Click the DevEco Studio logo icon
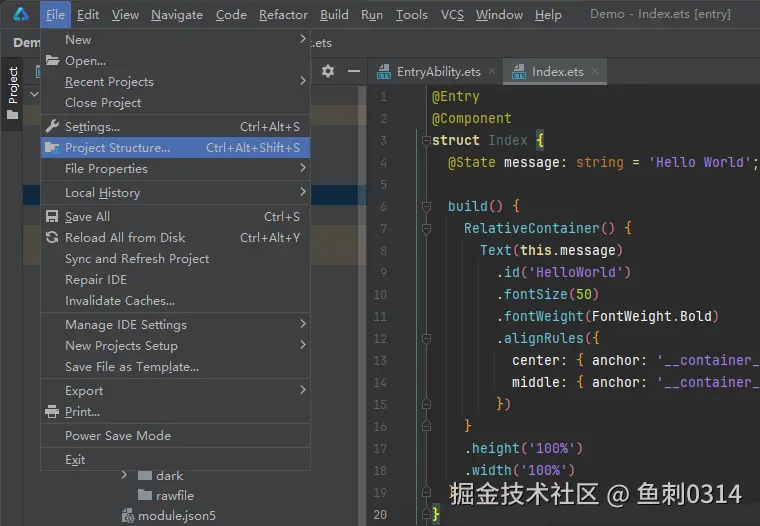The height and width of the screenshot is (526, 760). click(21, 14)
